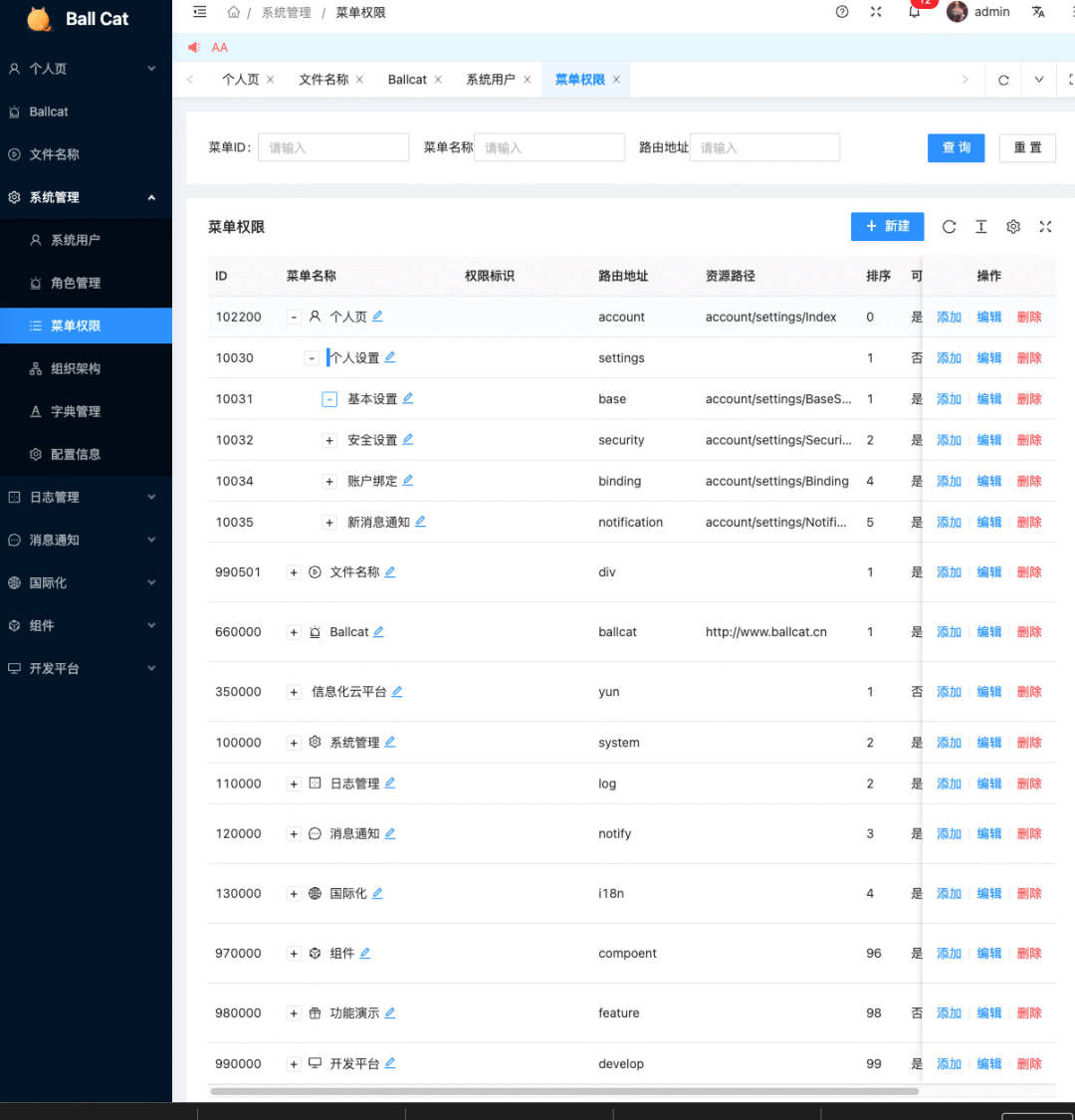
Task: Edit 安全设置 title with pencil icon
Action: pyautogui.click(x=408, y=439)
